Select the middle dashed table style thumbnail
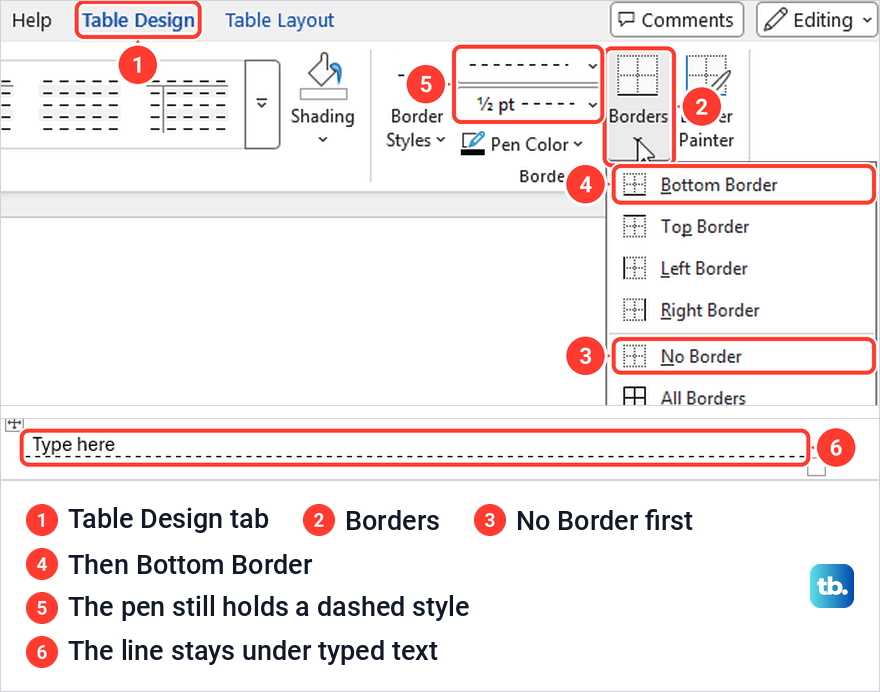The width and height of the screenshot is (880, 692). (80, 104)
